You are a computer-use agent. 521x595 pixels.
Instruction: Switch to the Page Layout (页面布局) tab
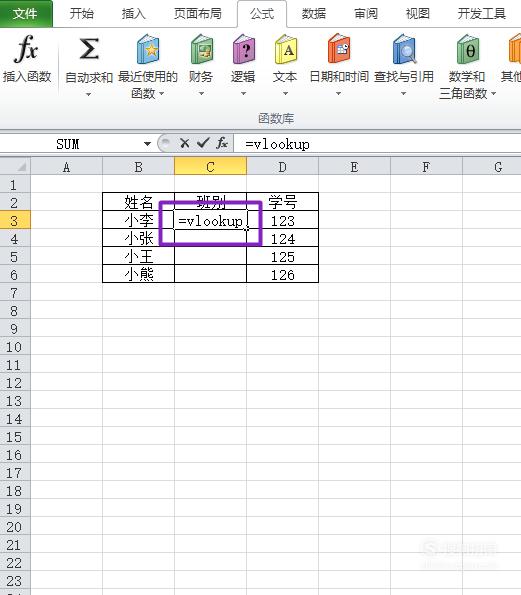click(197, 14)
